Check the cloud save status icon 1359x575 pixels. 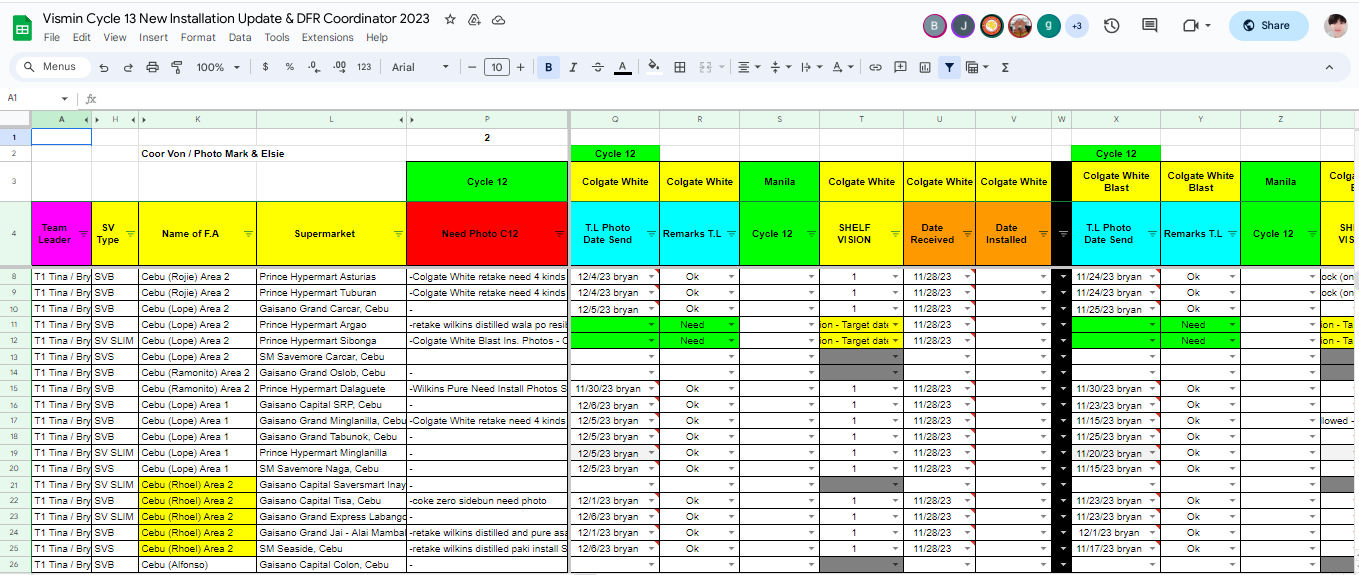point(498,19)
